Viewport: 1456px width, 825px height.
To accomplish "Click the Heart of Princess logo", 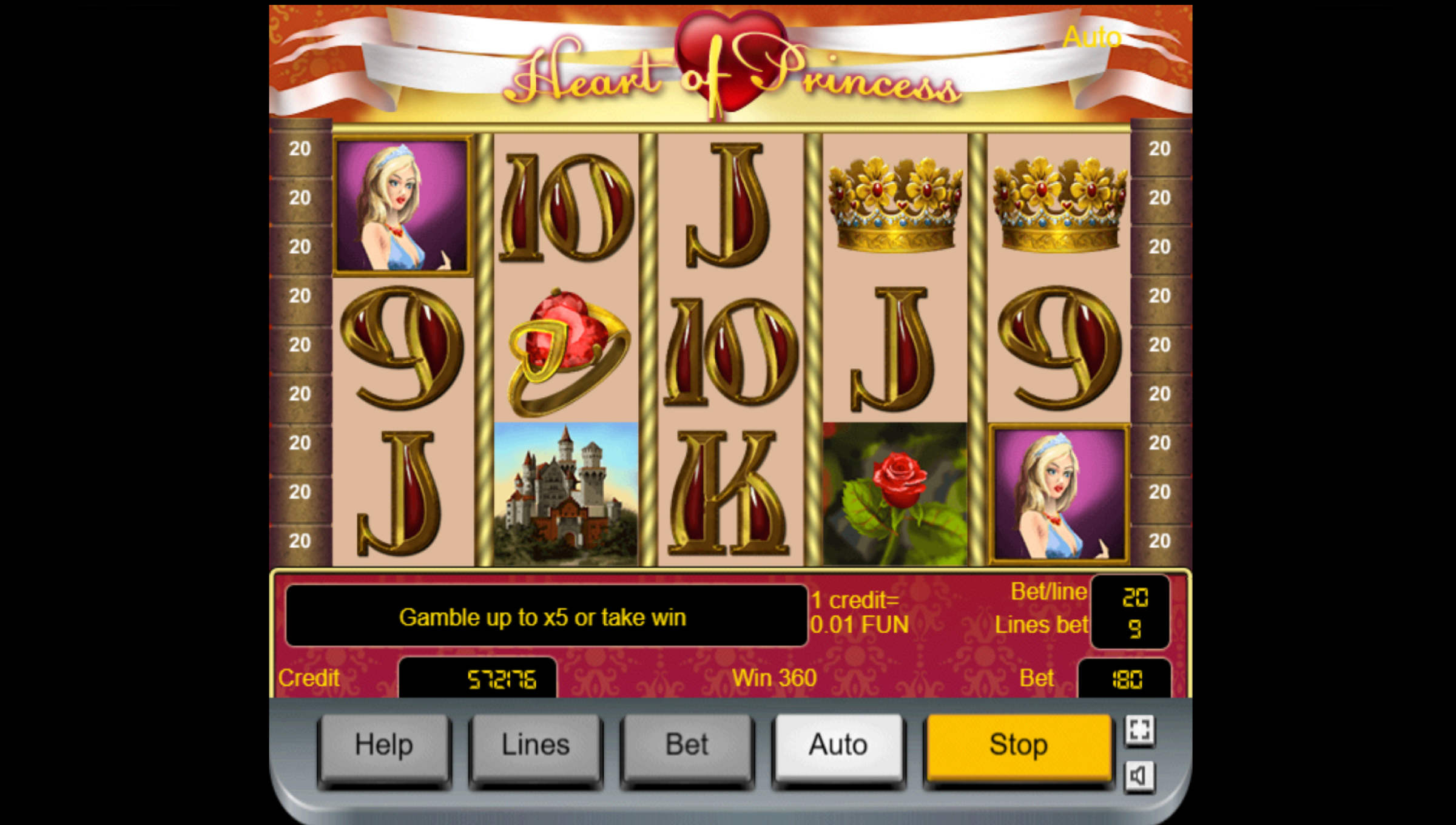I will point(730,68).
